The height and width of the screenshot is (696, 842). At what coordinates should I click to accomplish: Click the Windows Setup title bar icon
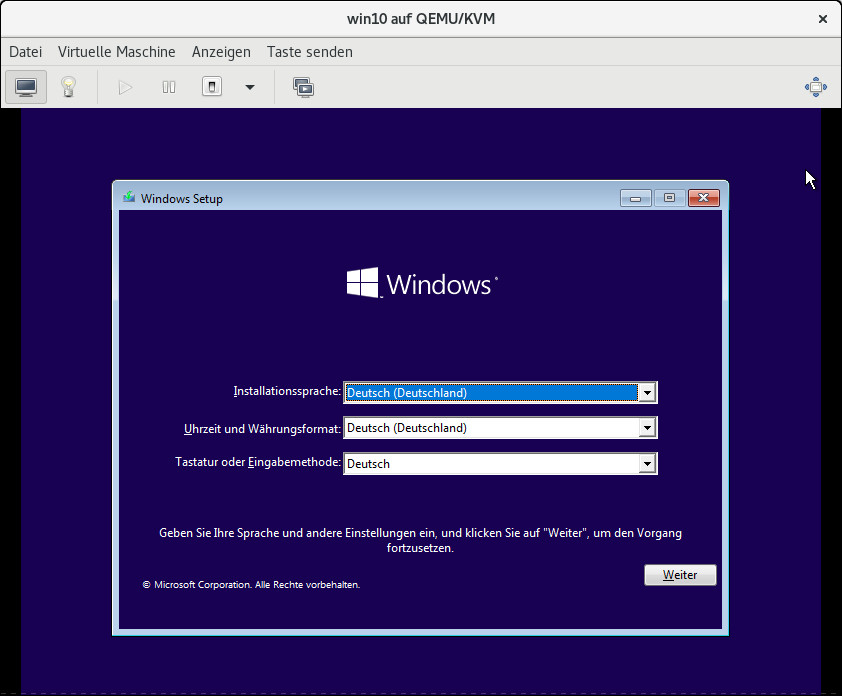[x=129, y=198]
